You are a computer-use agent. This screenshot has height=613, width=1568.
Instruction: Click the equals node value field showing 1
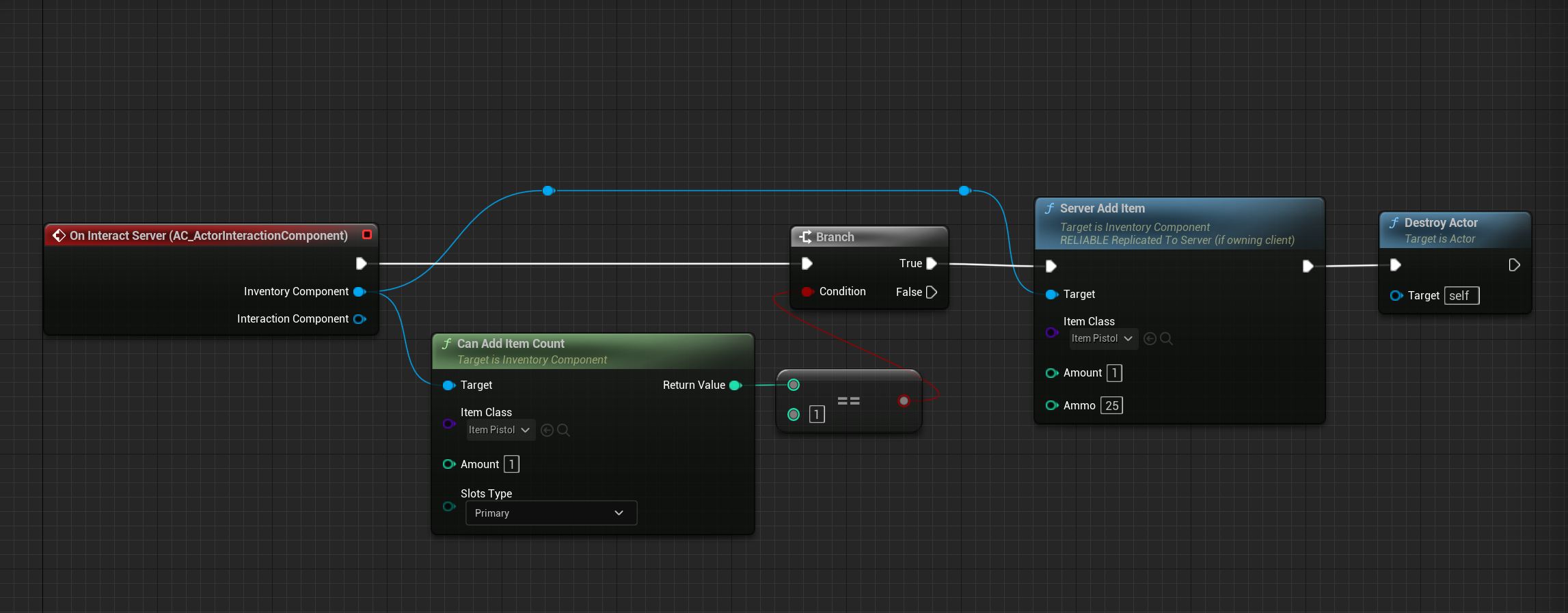pyautogui.click(x=817, y=414)
